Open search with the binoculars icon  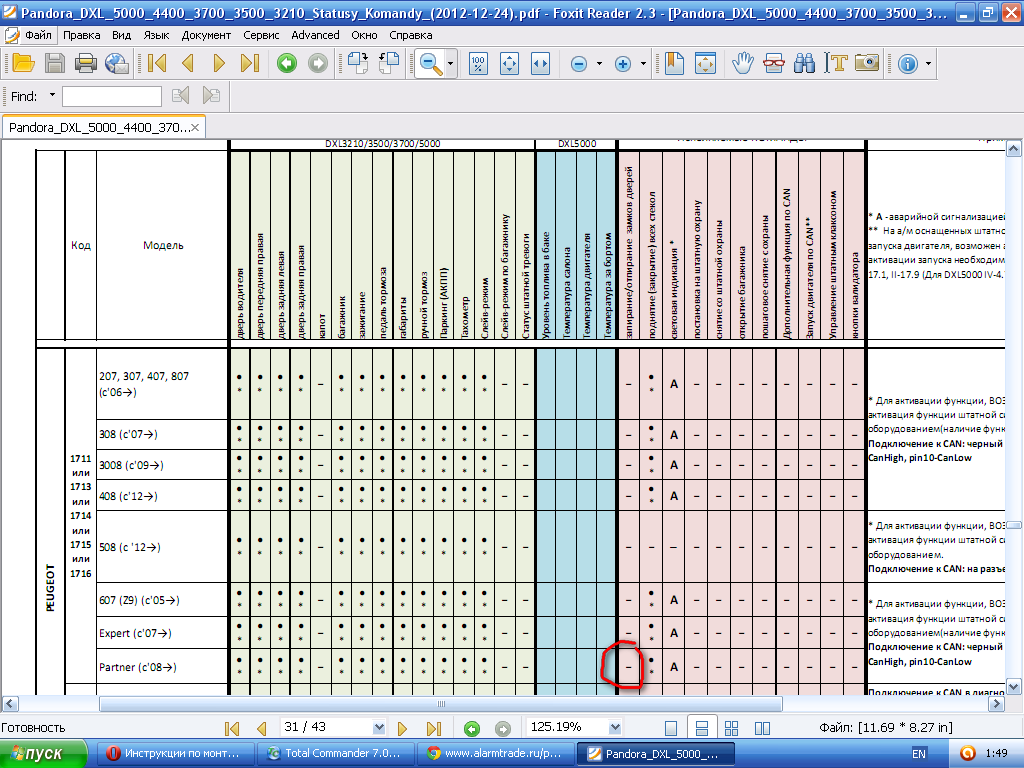click(x=805, y=63)
